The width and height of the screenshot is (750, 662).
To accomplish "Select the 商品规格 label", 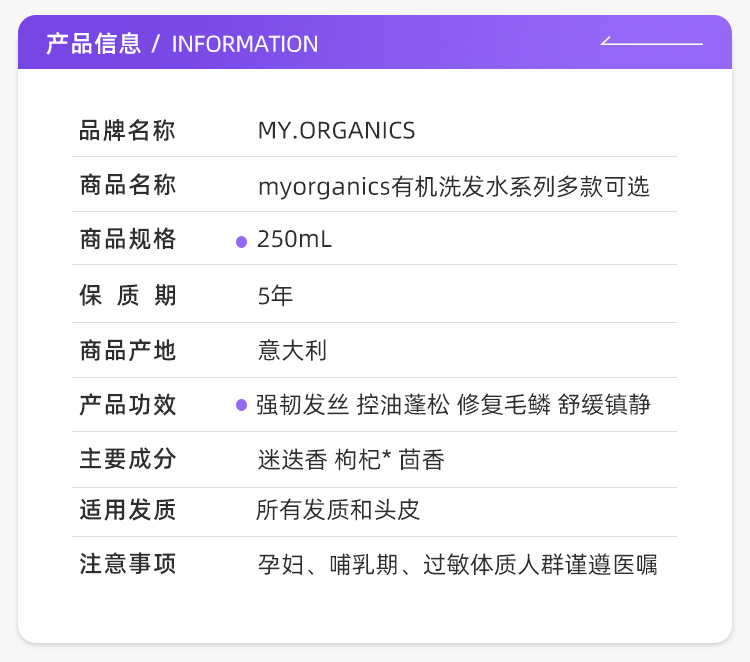I will (x=128, y=240).
